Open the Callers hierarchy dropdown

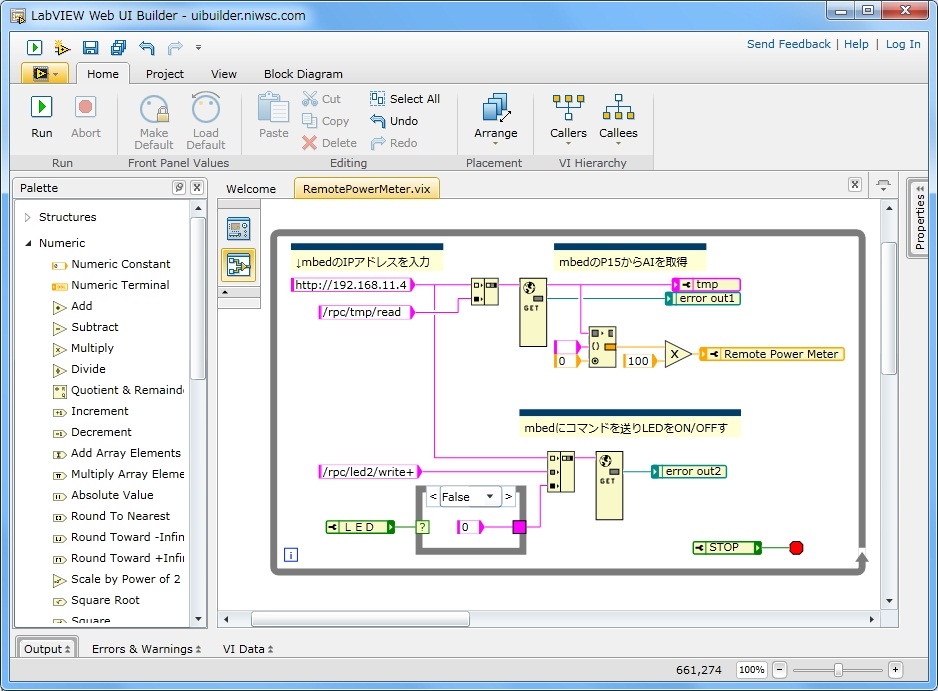tap(568, 119)
